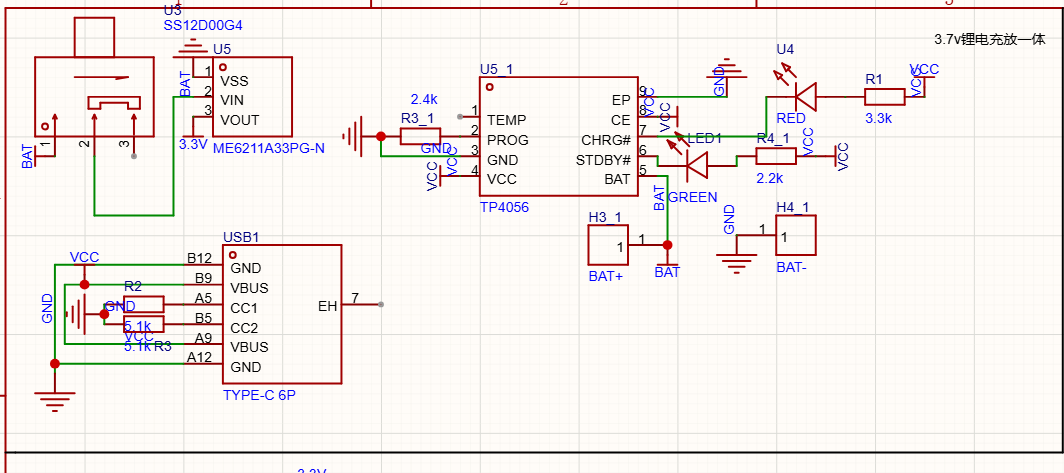Click the CC2 pin name

(x=244, y=328)
